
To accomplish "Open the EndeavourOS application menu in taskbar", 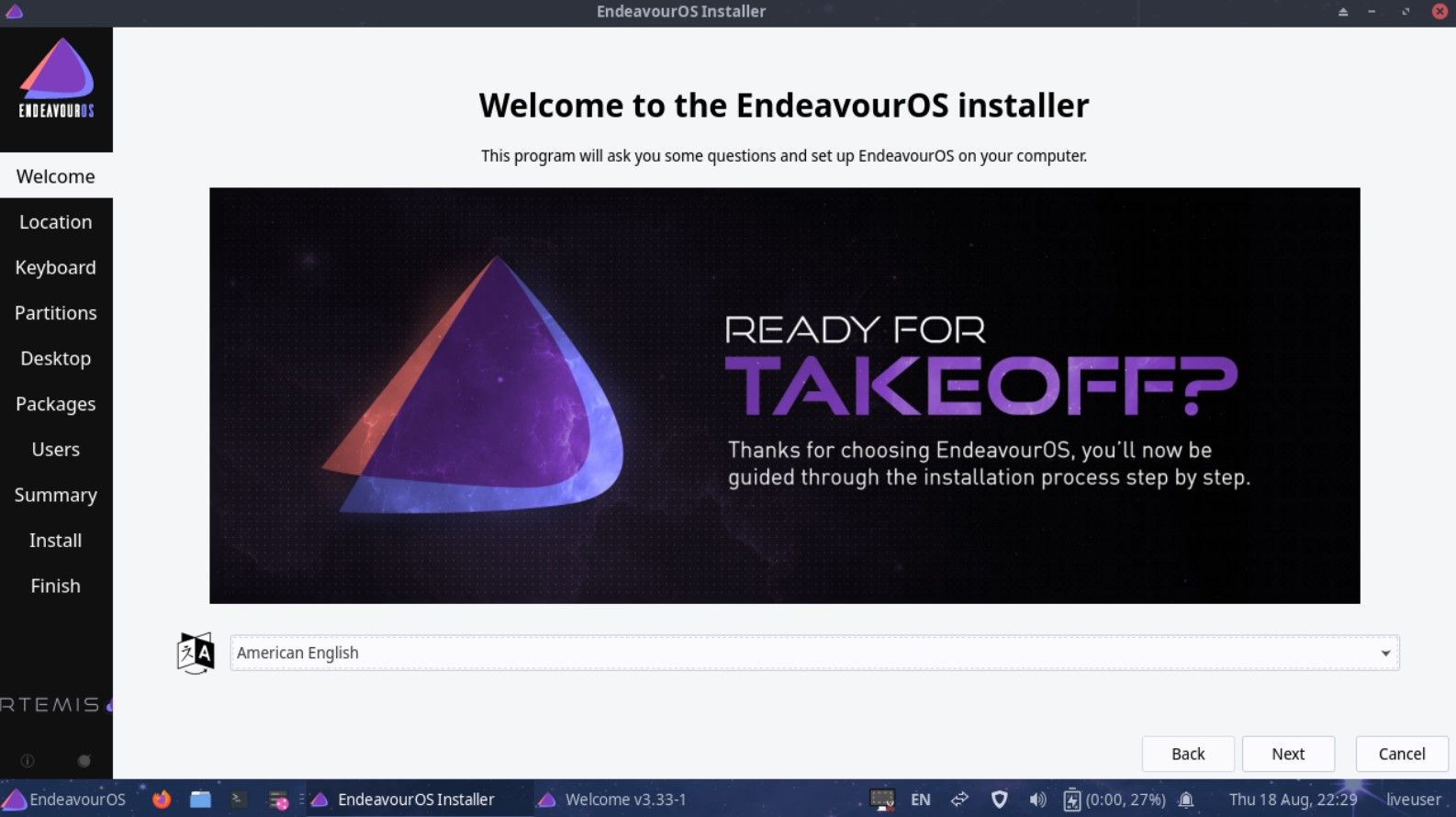I will click(x=64, y=800).
